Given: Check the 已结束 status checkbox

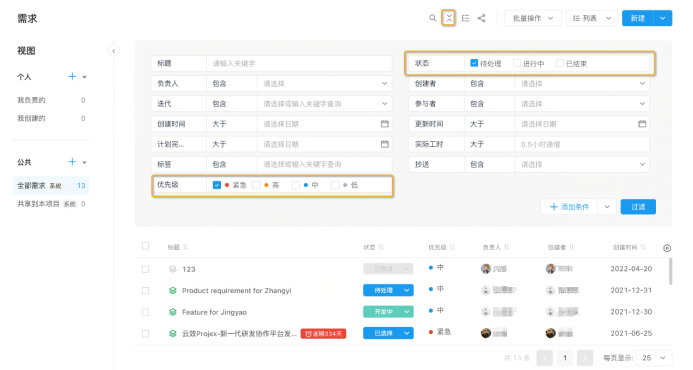Looking at the screenshot, I should pos(560,63).
